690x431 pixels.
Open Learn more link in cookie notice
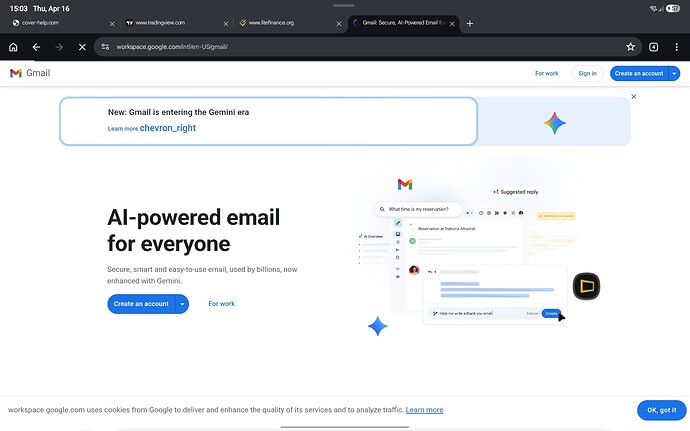click(424, 410)
